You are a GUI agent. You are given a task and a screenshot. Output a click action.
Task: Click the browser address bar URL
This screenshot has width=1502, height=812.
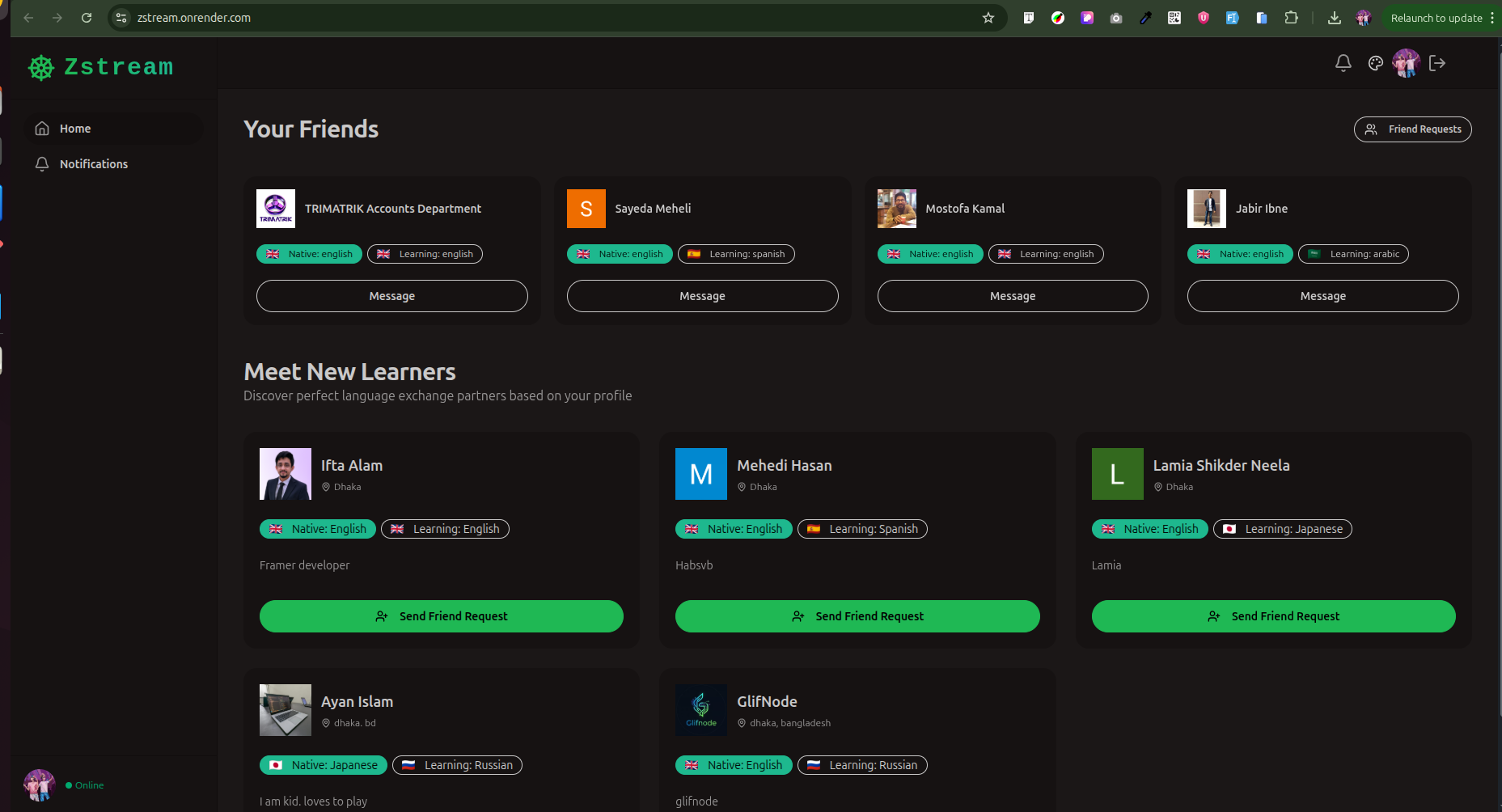[x=194, y=18]
